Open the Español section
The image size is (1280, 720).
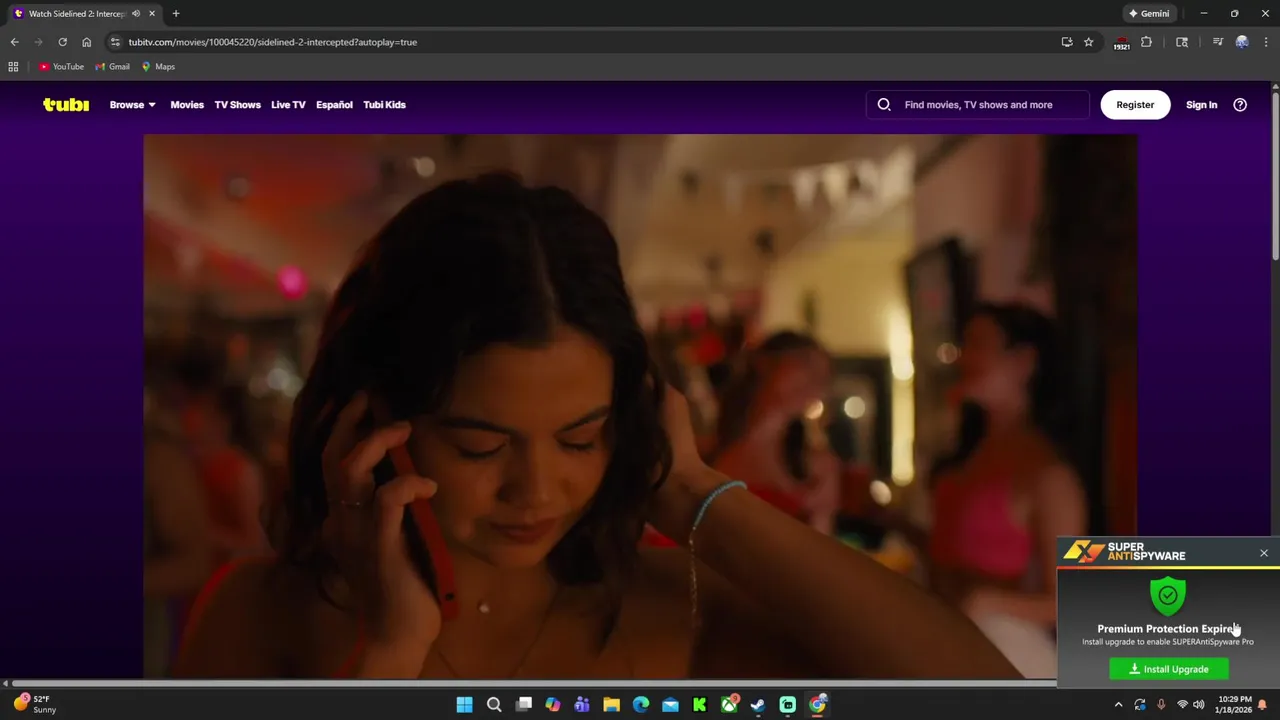334,104
